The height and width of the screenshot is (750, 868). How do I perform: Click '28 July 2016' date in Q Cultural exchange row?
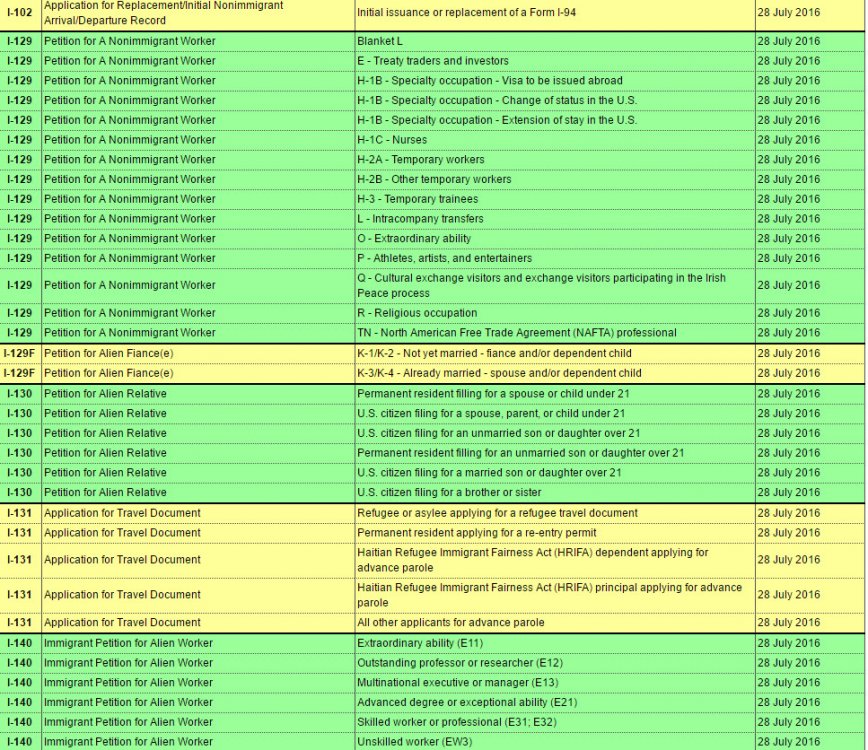(x=810, y=286)
